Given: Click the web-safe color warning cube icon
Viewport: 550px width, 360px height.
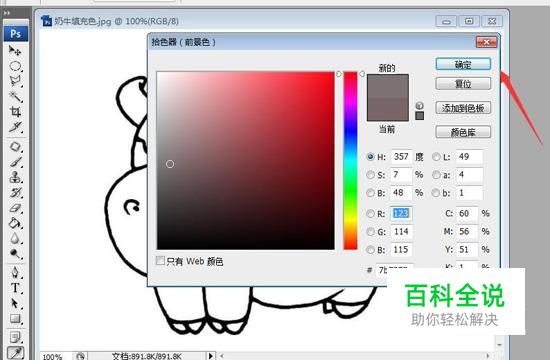Looking at the screenshot, I should coord(420,105).
